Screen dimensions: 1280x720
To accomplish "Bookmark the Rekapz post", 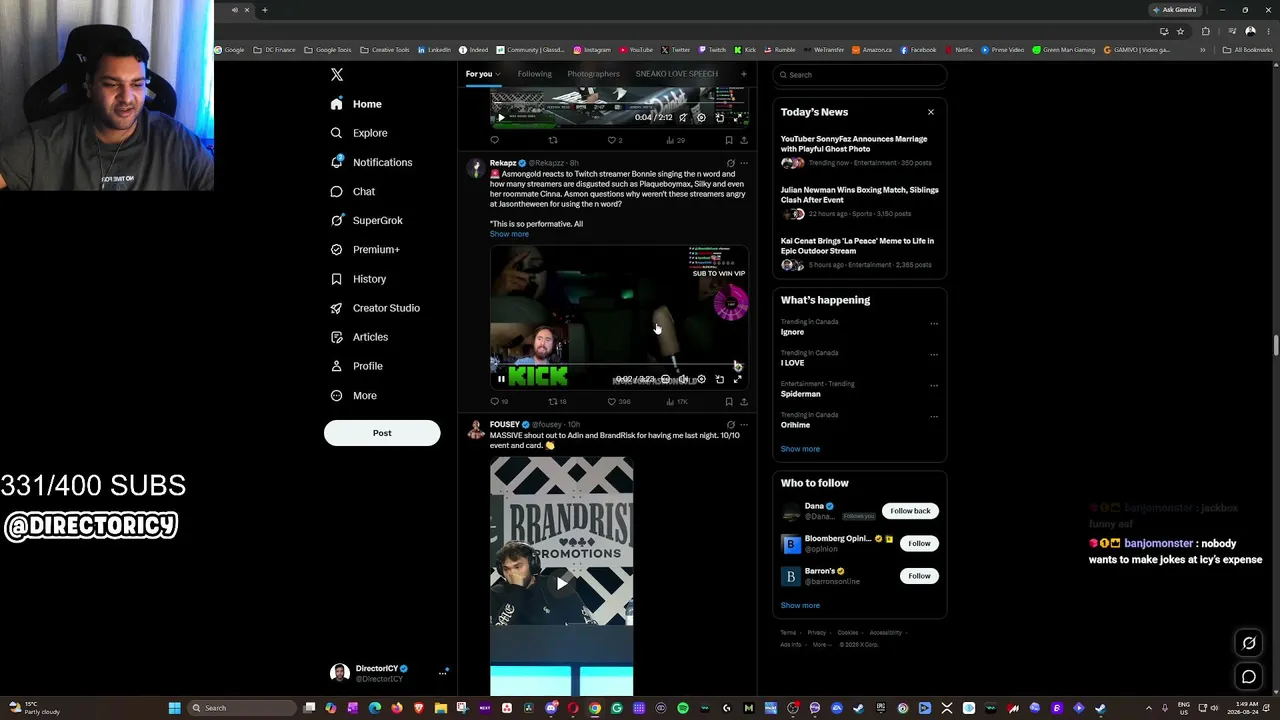I will 728,402.
